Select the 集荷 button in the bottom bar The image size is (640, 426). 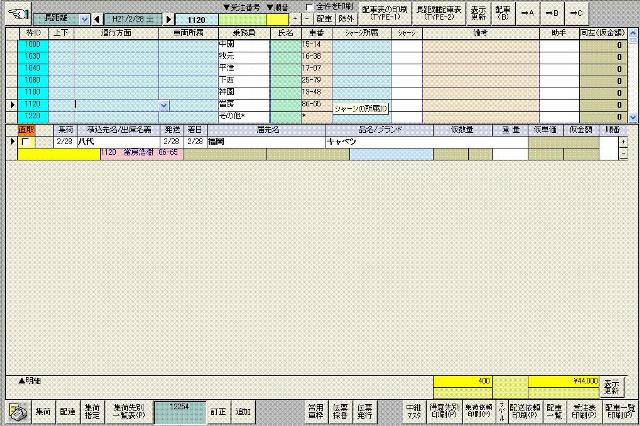43,410
